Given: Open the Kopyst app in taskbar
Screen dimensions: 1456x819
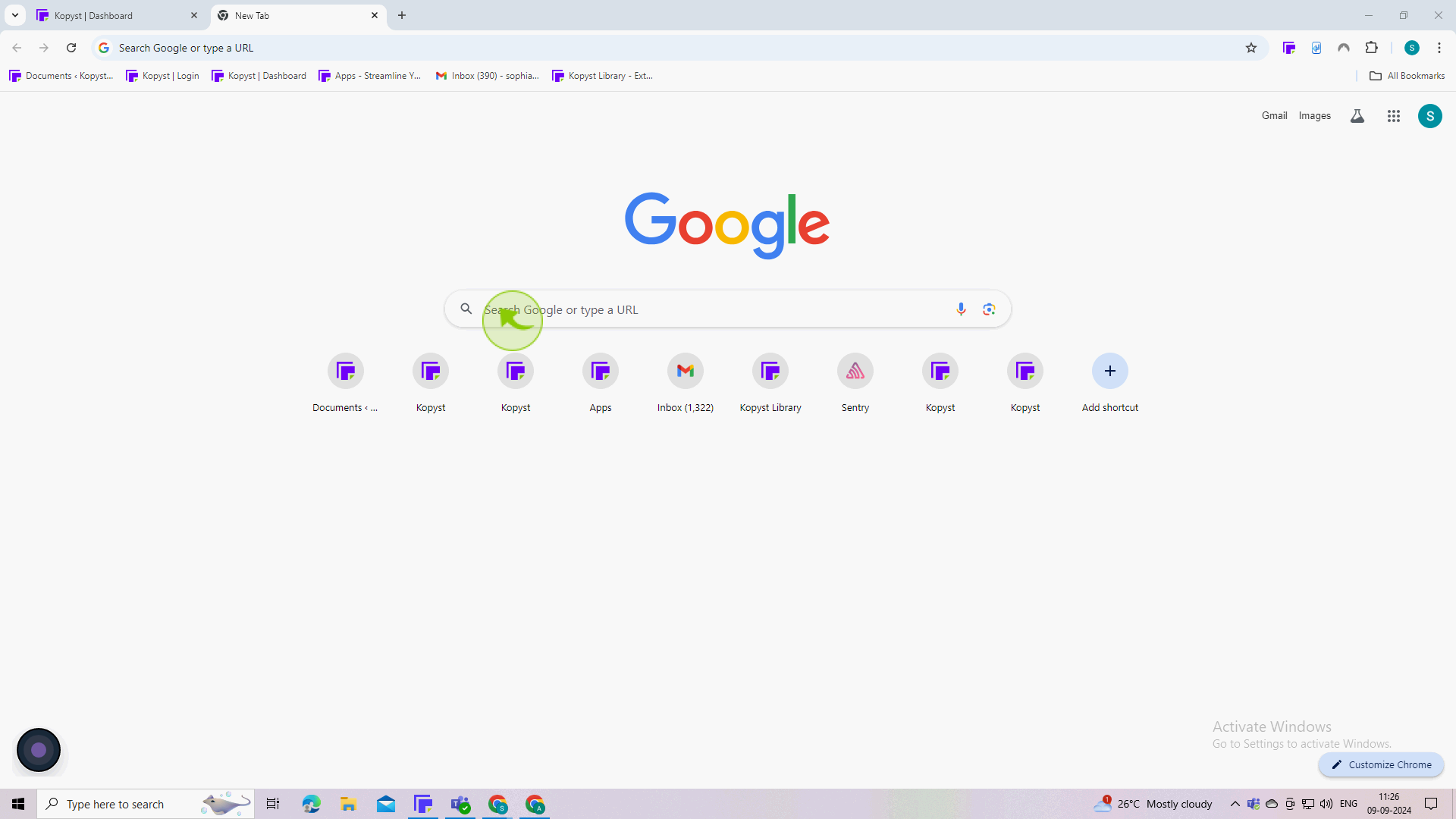Looking at the screenshot, I should pyautogui.click(x=423, y=804).
